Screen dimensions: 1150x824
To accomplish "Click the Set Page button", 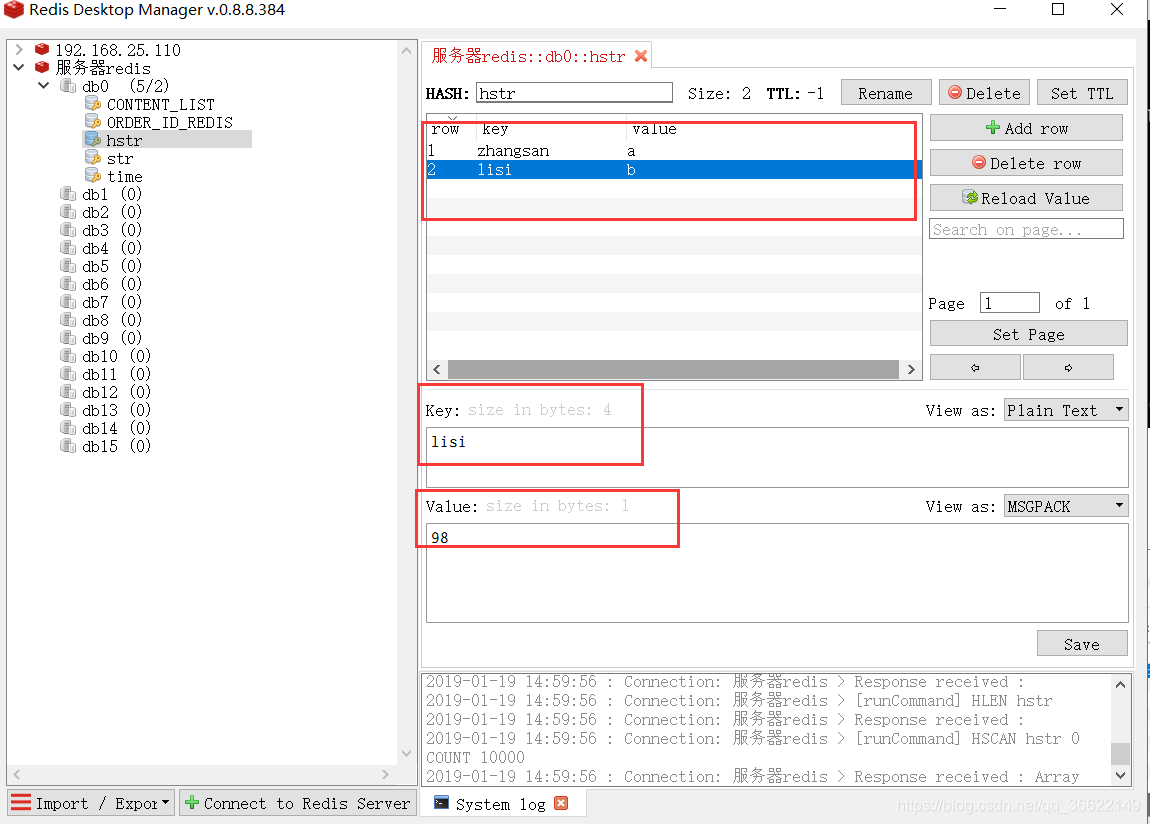I will tap(1028, 334).
